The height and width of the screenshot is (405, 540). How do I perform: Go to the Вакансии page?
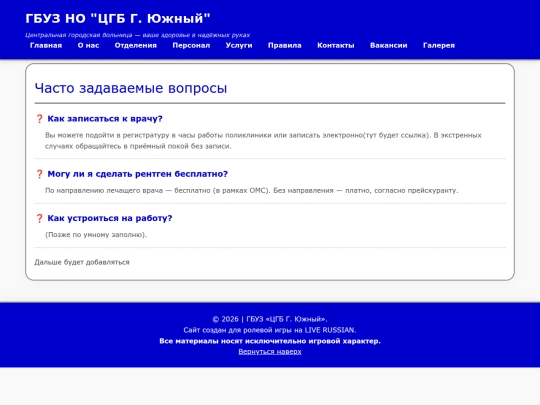pyautogui.click(x=389, y=45)
